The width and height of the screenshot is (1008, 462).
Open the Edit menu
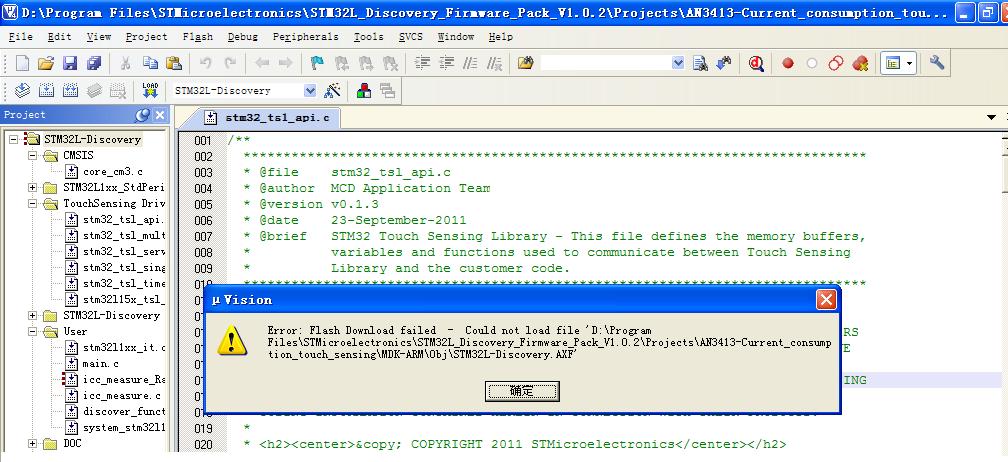(x=60, y=37)
